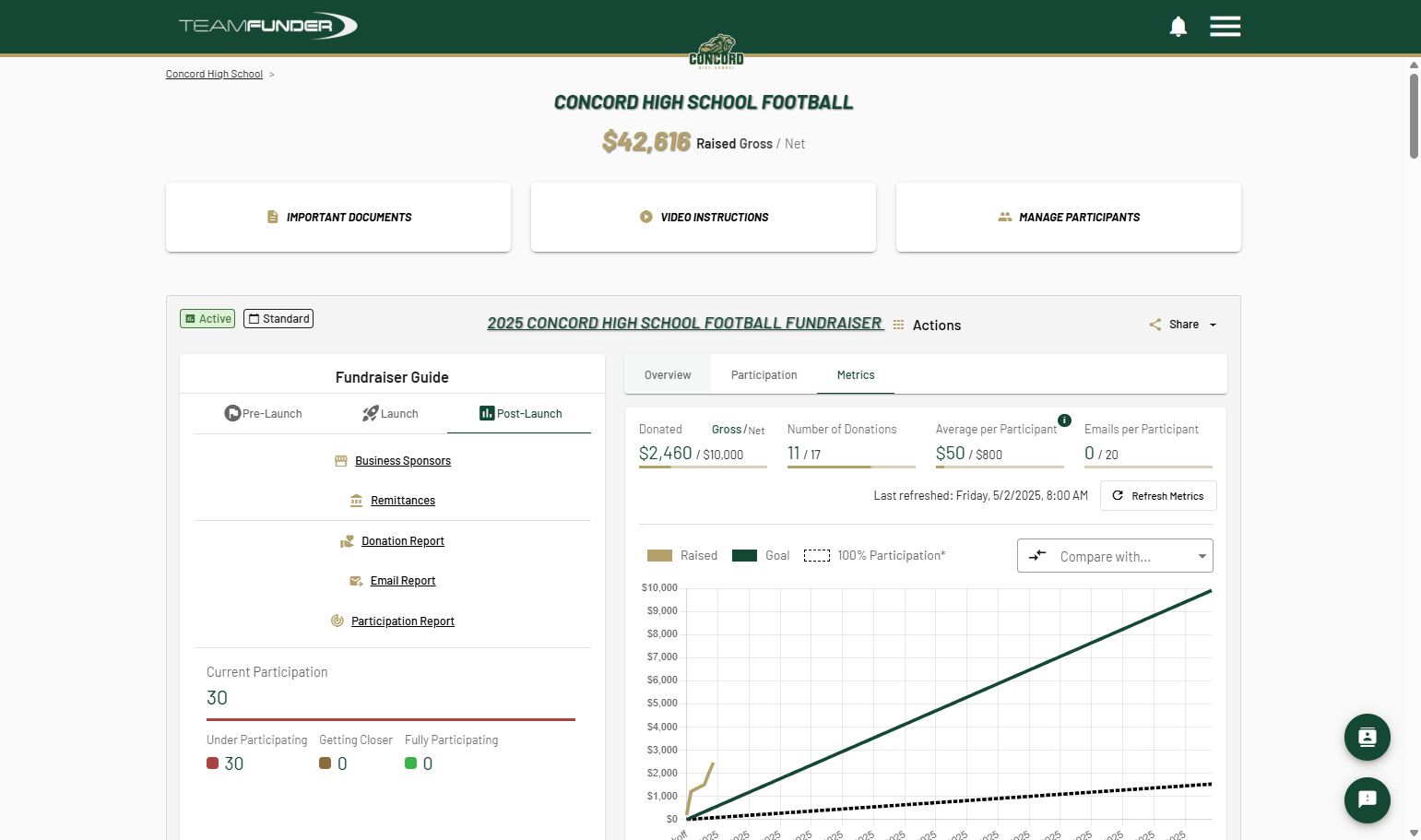Toggle the Raised series in chart legend
Image resolution: width=1421 pixels, height=840 pixels.
(x=682, y=556)
